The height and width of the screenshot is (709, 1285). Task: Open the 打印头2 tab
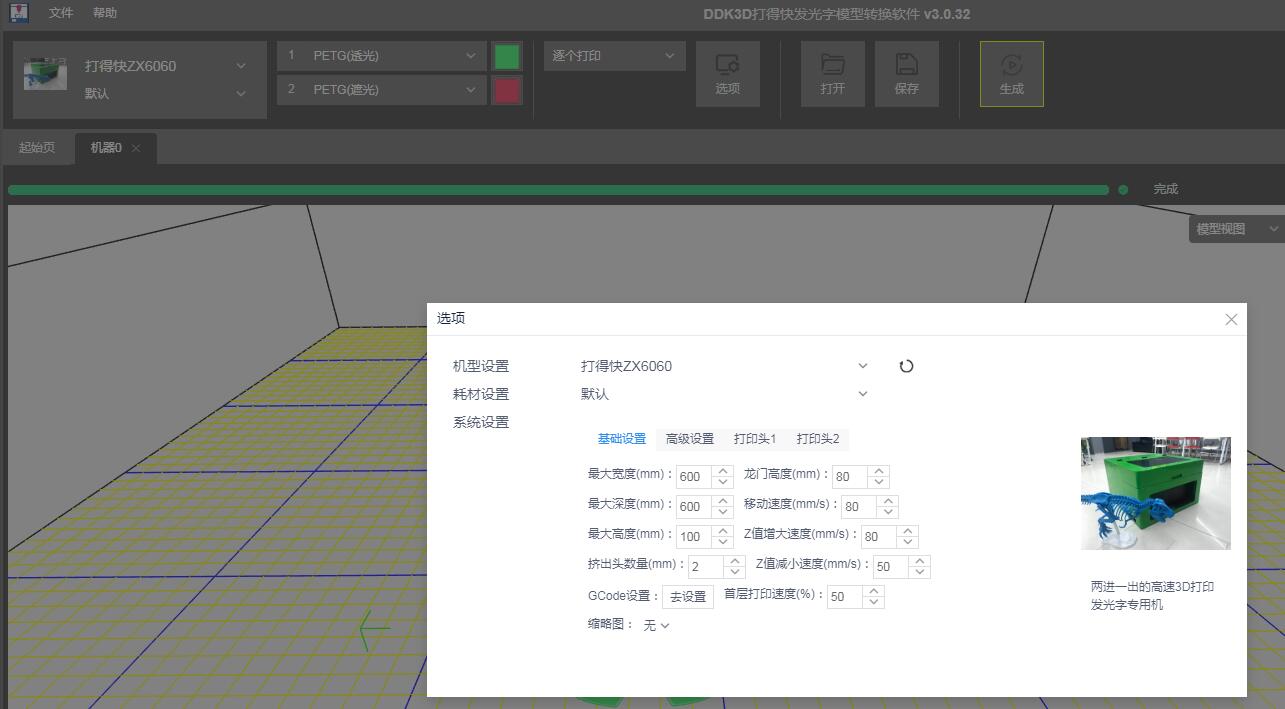(818, 439)
